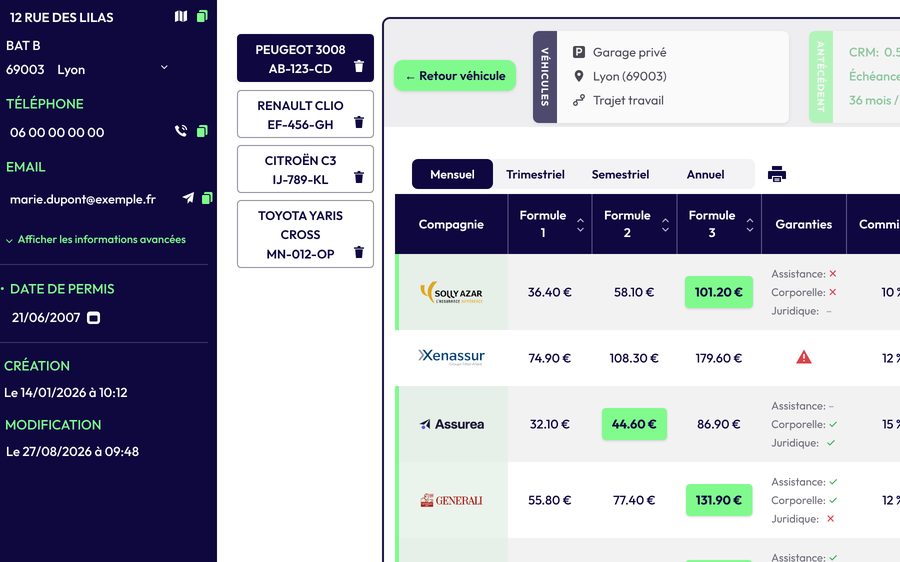Switch to Mensuel payment tab

452,174
